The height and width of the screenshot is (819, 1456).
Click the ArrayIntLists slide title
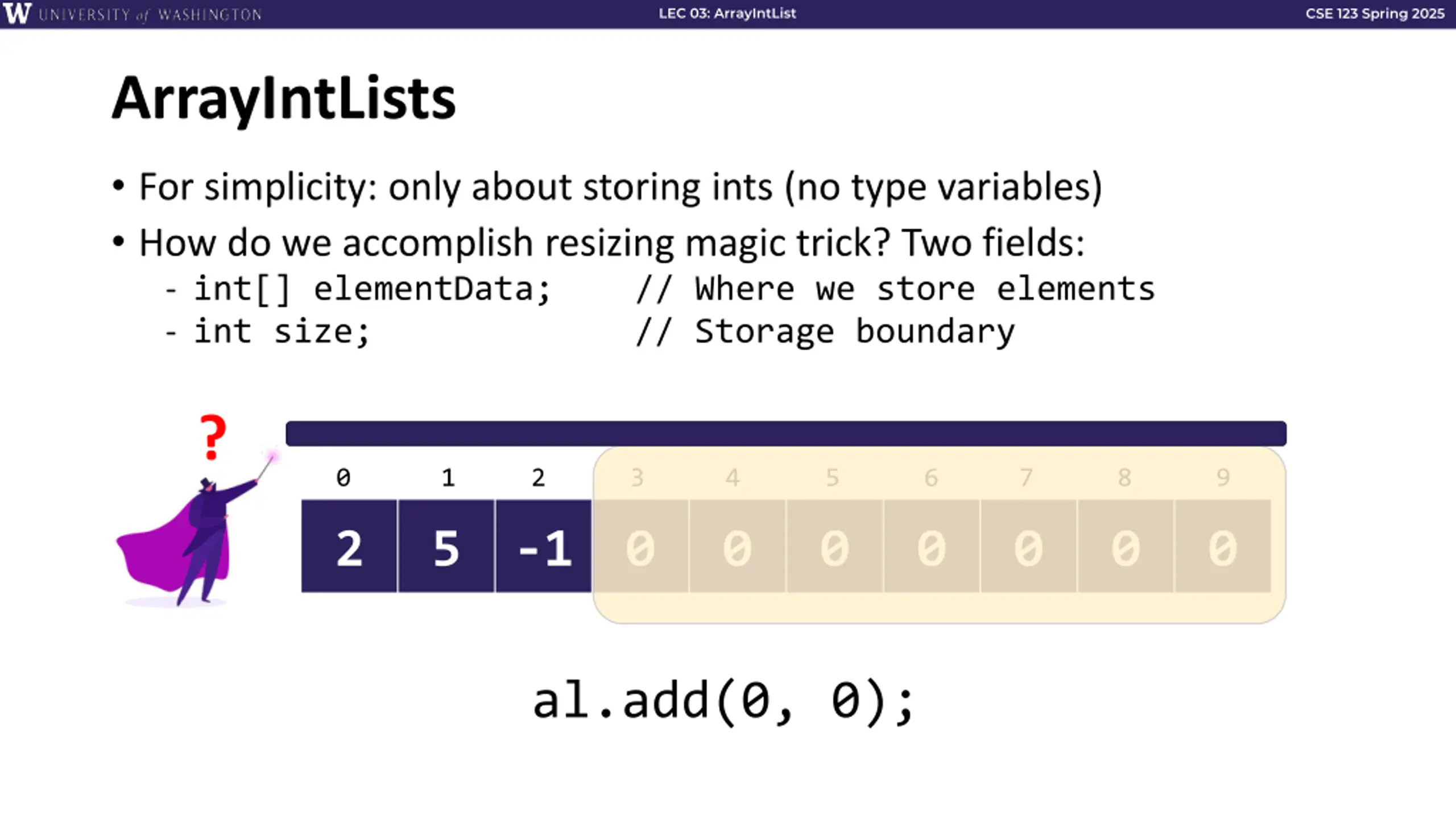[x=284, y=98]
